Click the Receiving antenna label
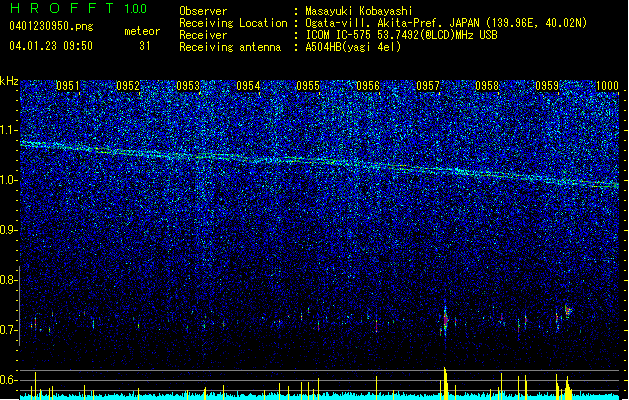 click(230, 47)
